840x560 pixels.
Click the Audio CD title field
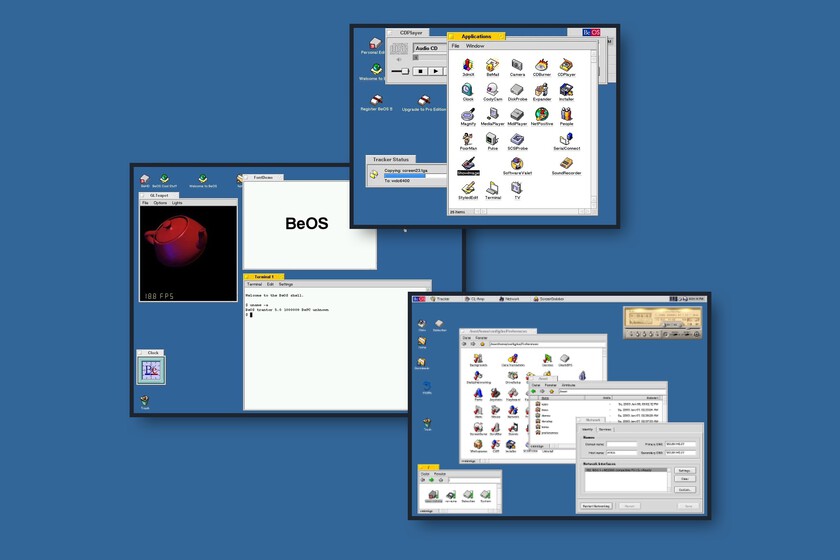pos(431,48)
